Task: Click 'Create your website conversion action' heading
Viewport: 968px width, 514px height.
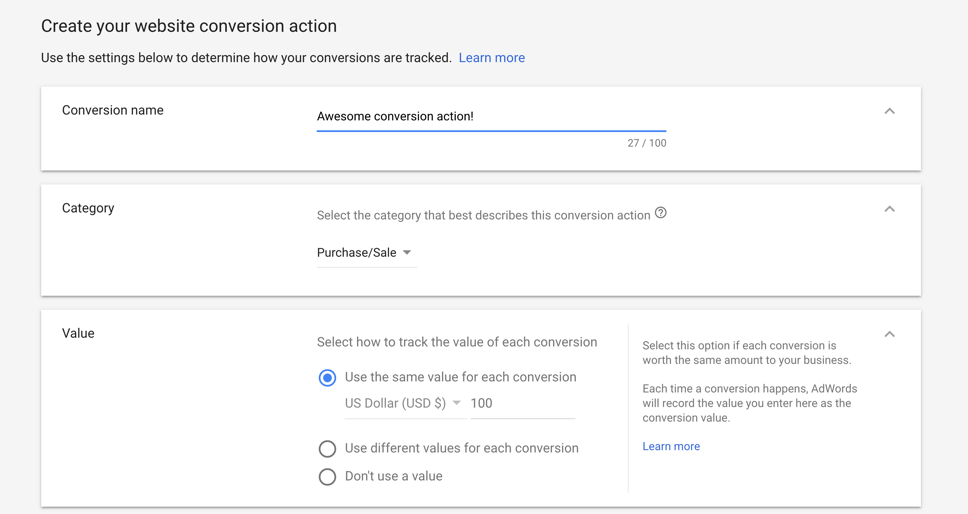Action: pos(189,27)
